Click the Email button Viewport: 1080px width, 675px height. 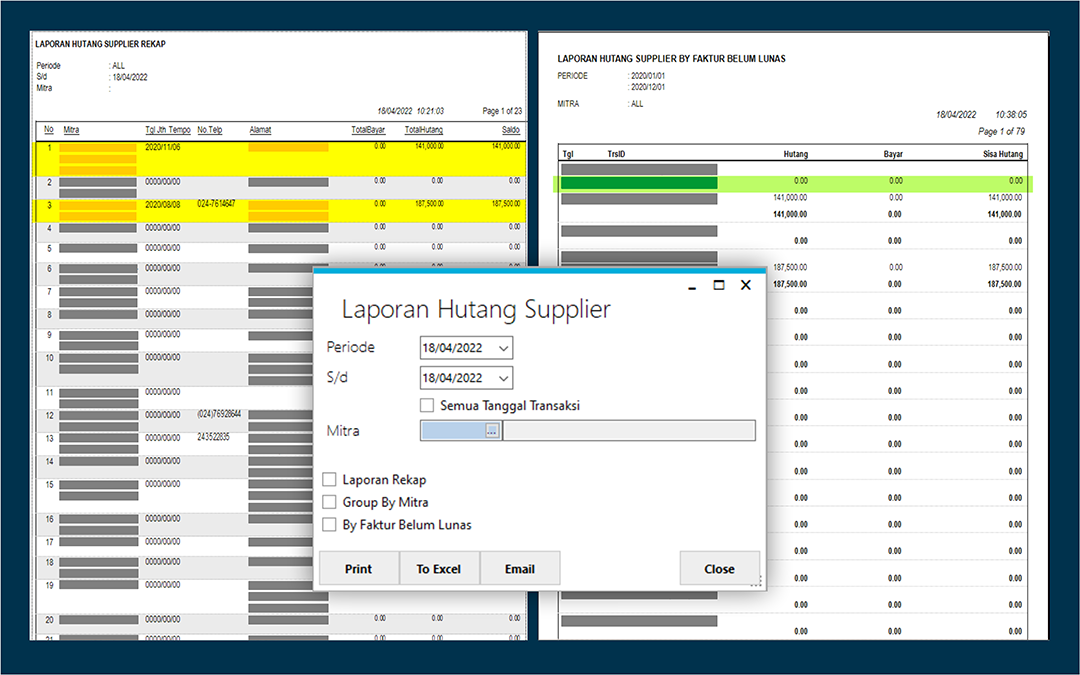[x=520, y=568]
